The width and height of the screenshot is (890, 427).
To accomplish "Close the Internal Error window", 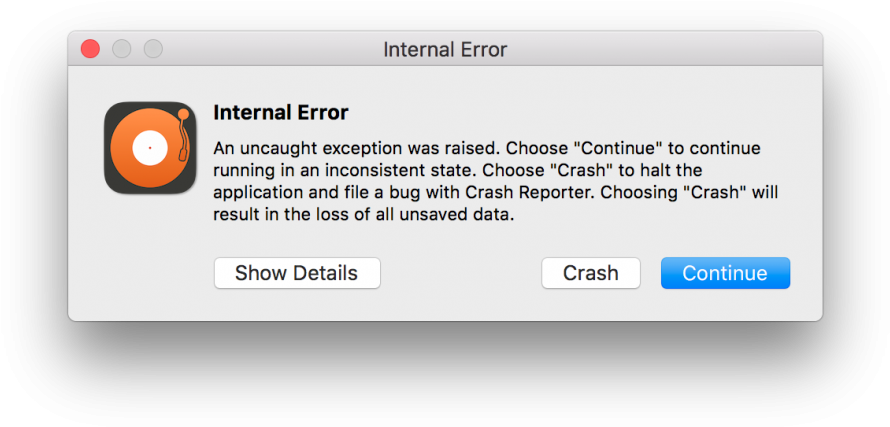I will pyautogui.click(x=90, y=49).
